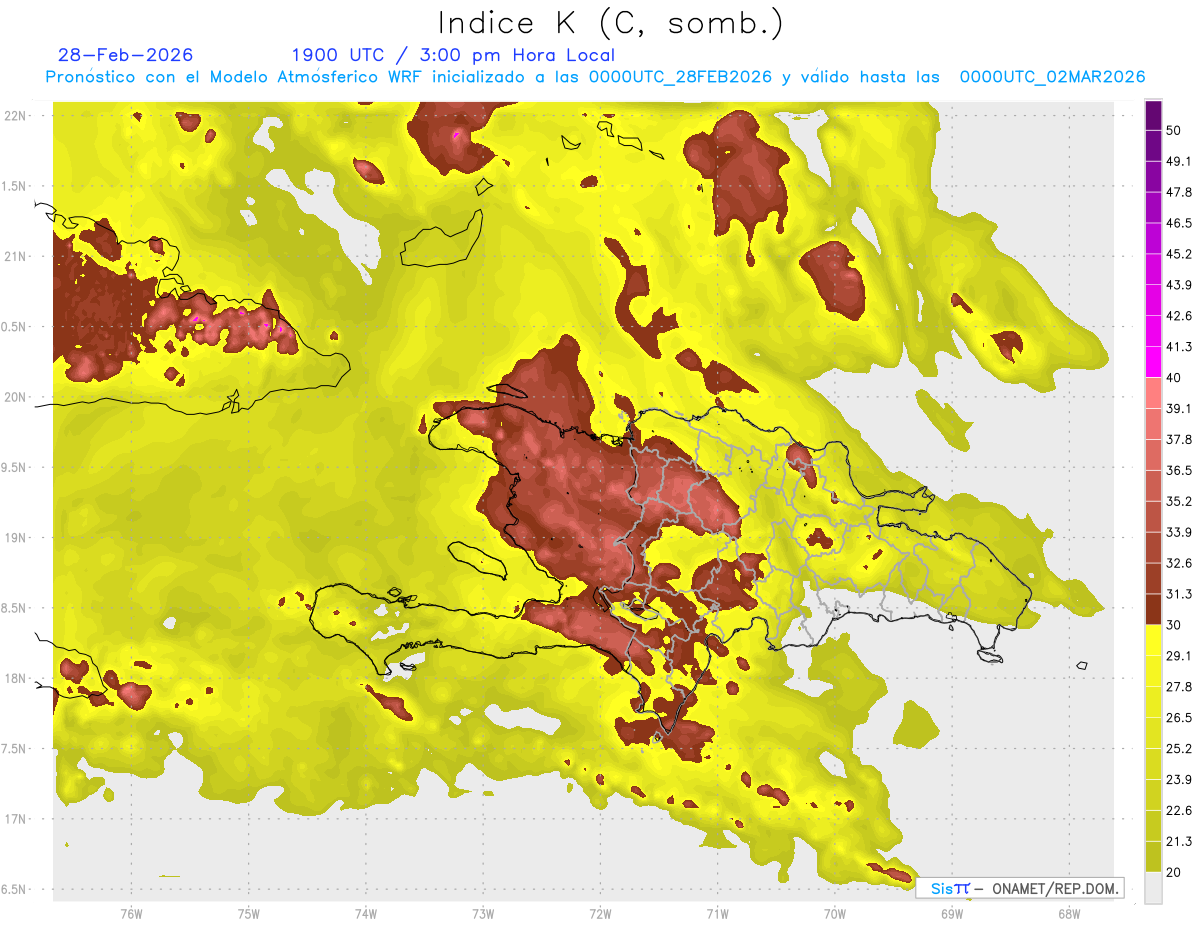The image size is (1200, 927).
Task: Select the date label "28-Feb-2026"
Action: [x=125, y=55]
